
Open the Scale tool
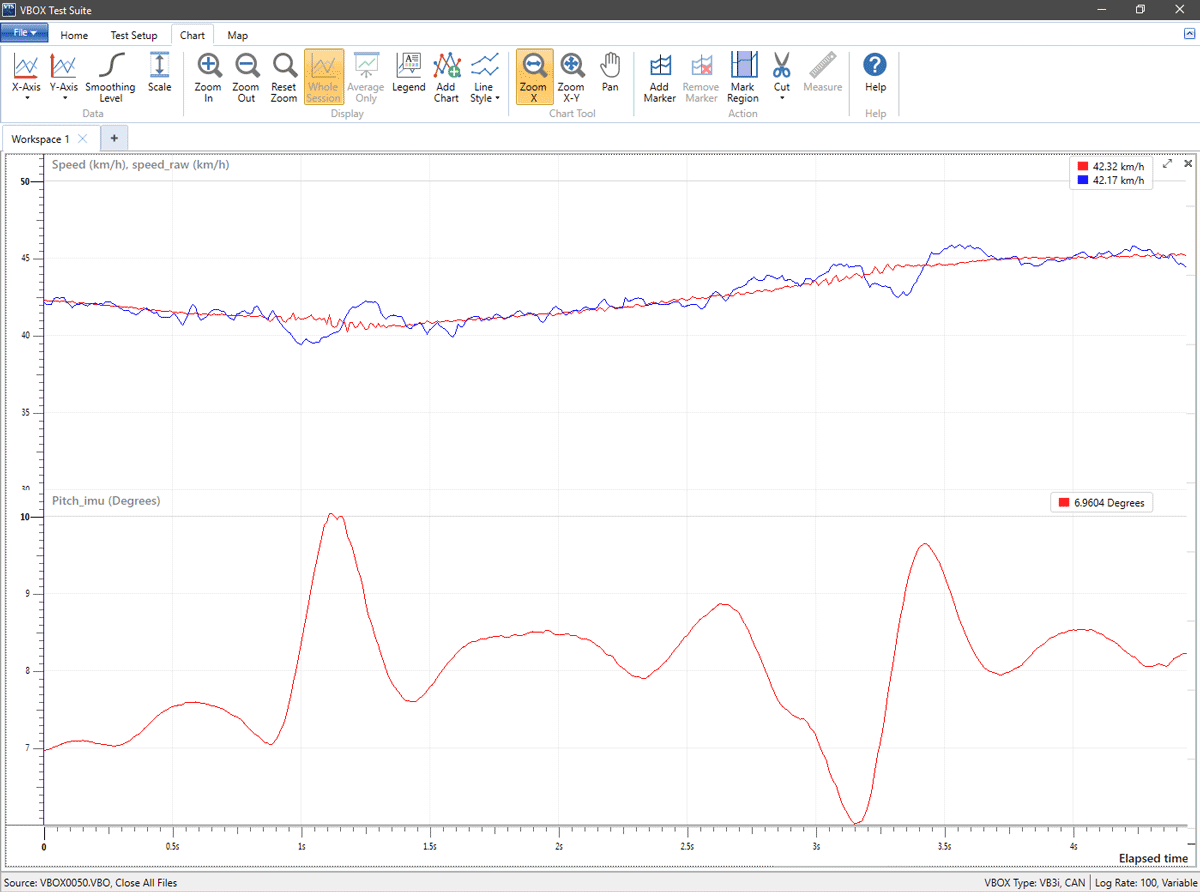point(160,68)
